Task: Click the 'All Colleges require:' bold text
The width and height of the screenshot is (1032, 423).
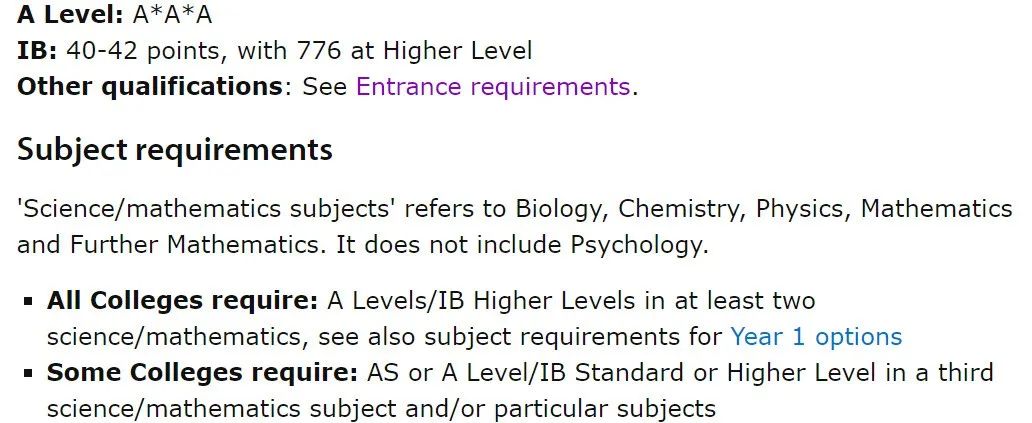Action: (x=182, y=301)
